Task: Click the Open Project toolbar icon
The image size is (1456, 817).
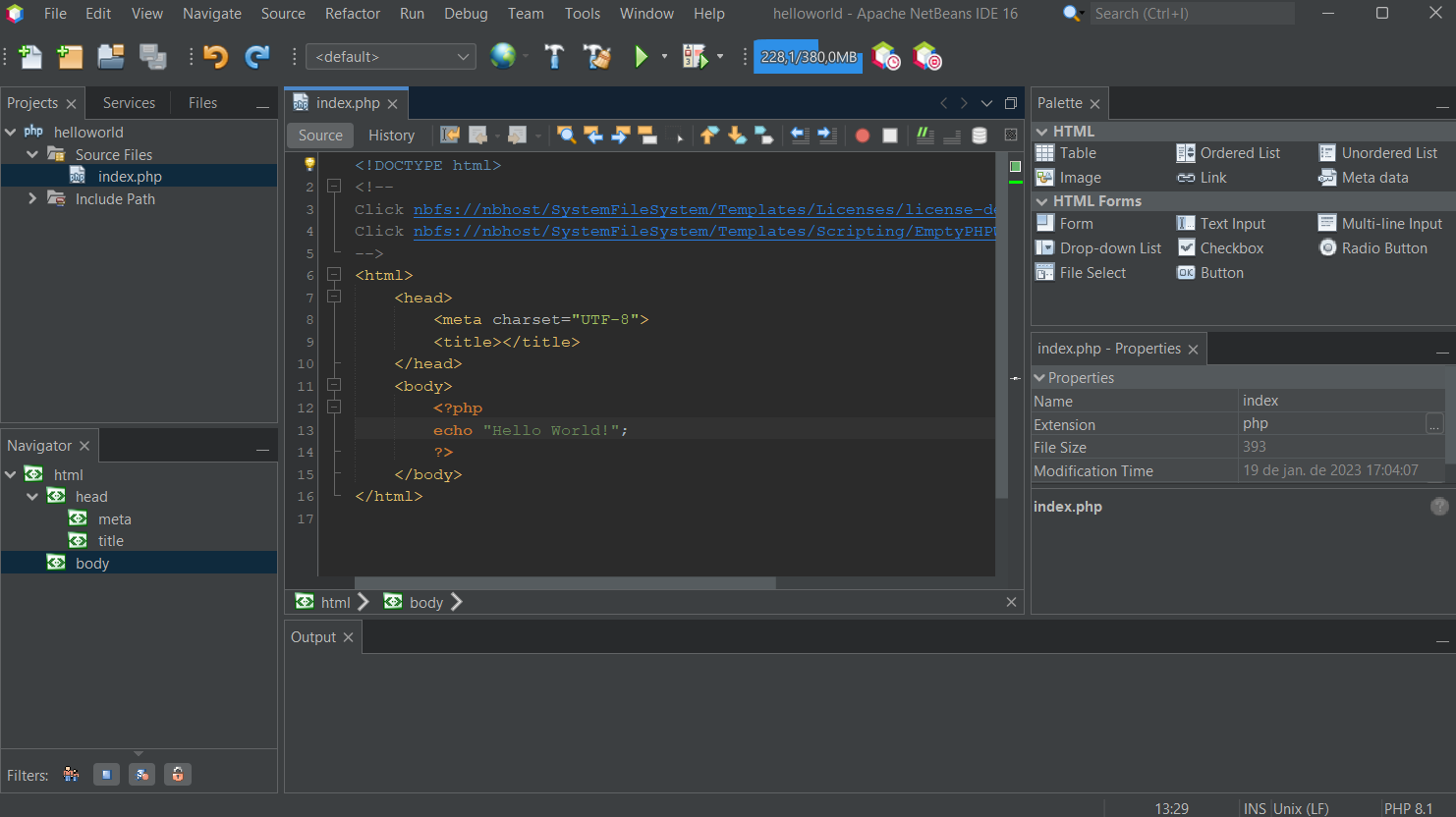Action: click(111, 57)
